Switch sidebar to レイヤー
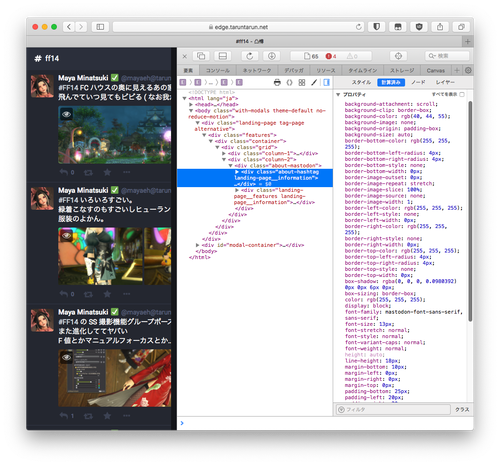 point(445,82)
